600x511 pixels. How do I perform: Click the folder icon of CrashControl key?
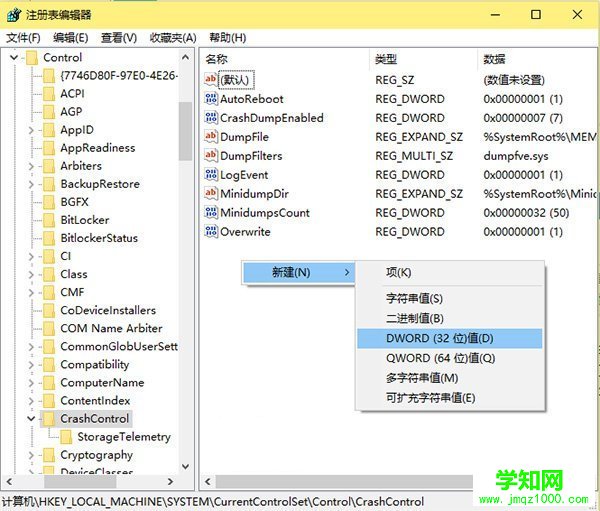pos(49,419)
